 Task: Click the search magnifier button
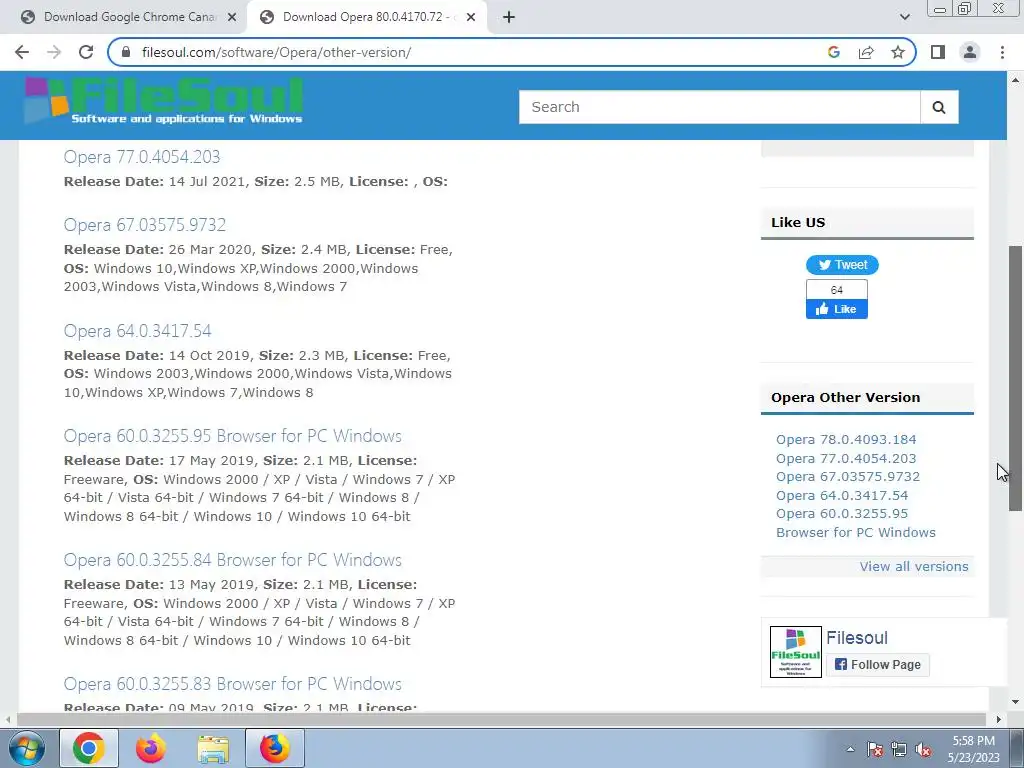click(x=939, y=107)
